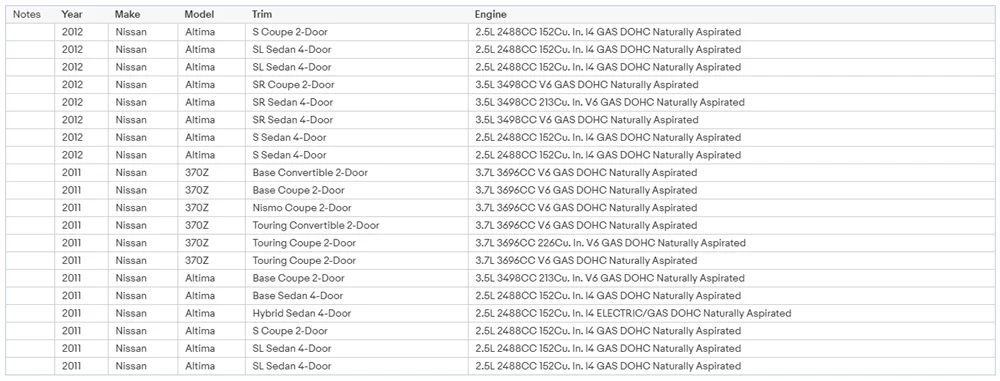Select the 2011 year cell in Hybrid Sedan row
Screen dimensions: 1000x381
pyautogui.click(x=82, y=313)
